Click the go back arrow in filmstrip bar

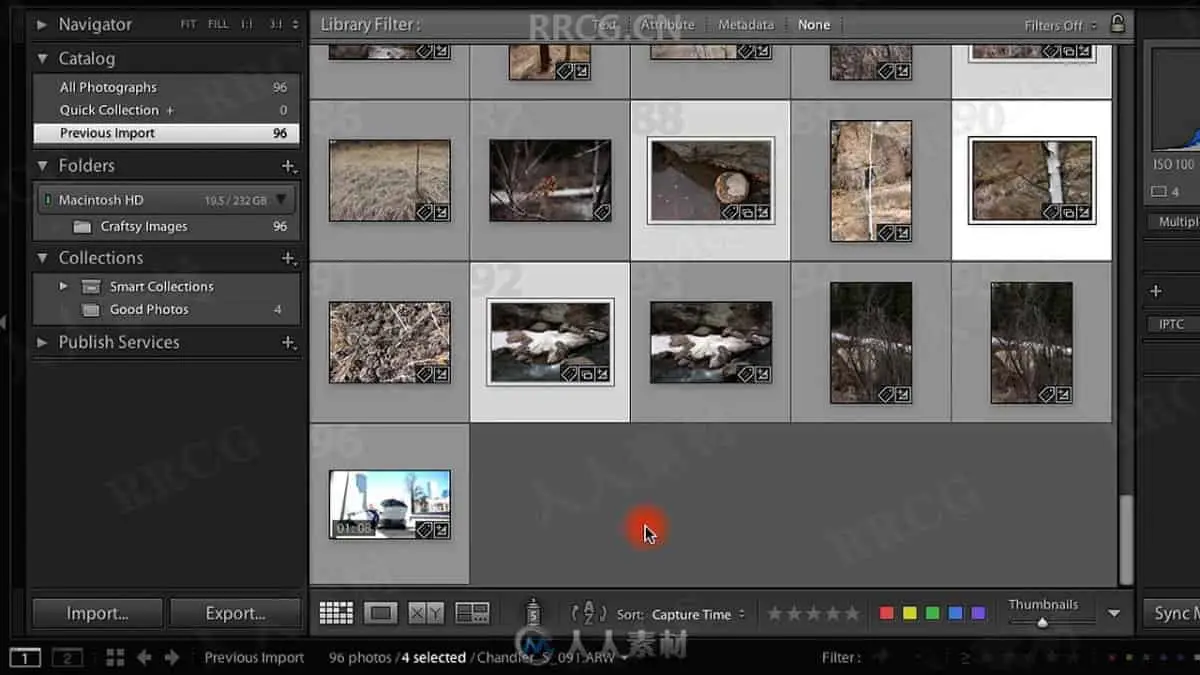click(144, 657)
